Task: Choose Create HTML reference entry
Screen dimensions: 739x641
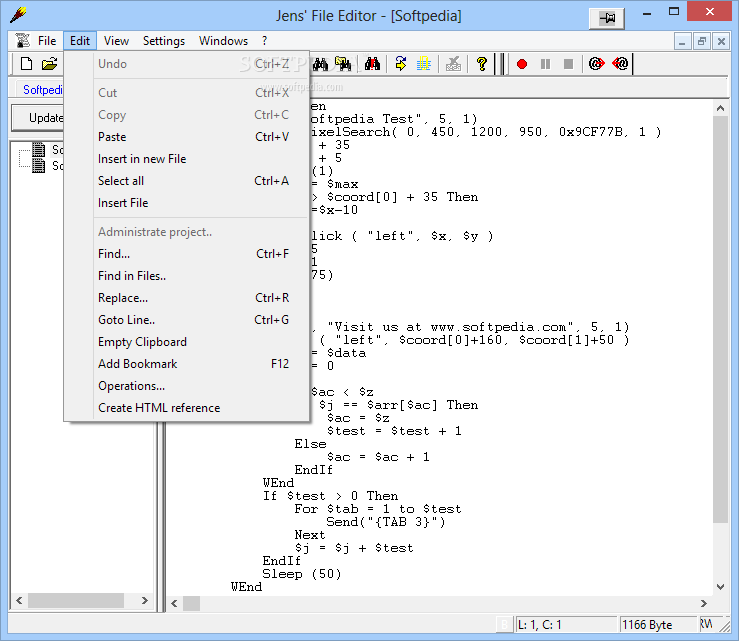Action: tap(187, 408)
